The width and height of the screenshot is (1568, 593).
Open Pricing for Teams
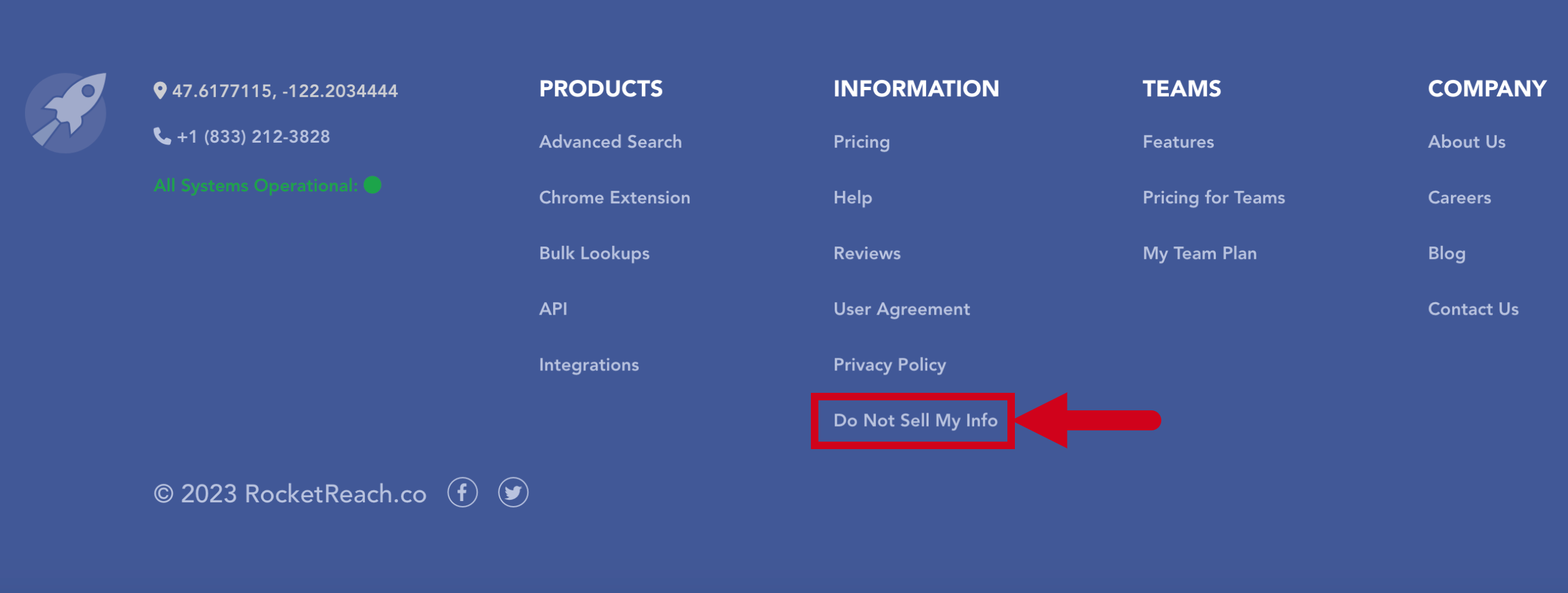click(x=1213, y=198)
